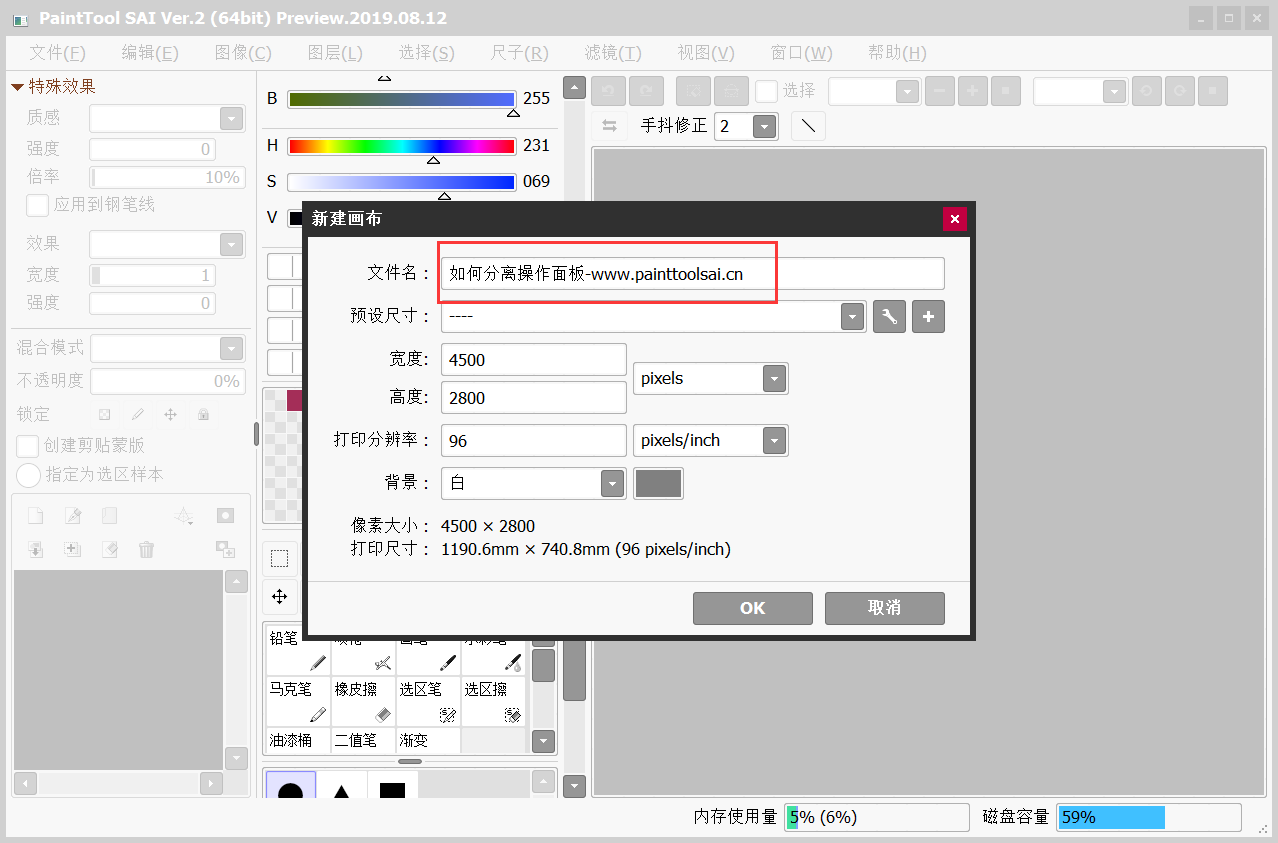The width and height of the screenshot is (1278, 843).
Task: Pick the square brush shape
Action: point(392,787)
